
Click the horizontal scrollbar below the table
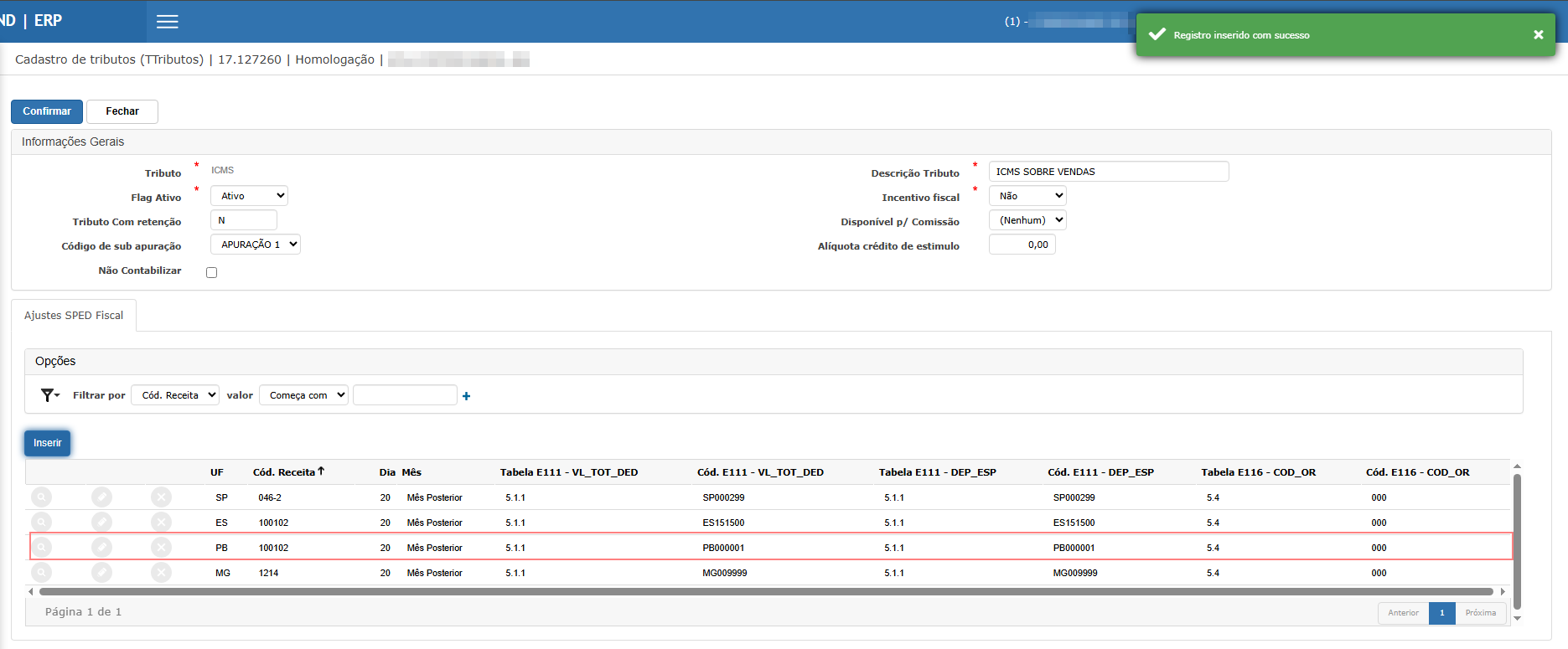click(765, 591)
